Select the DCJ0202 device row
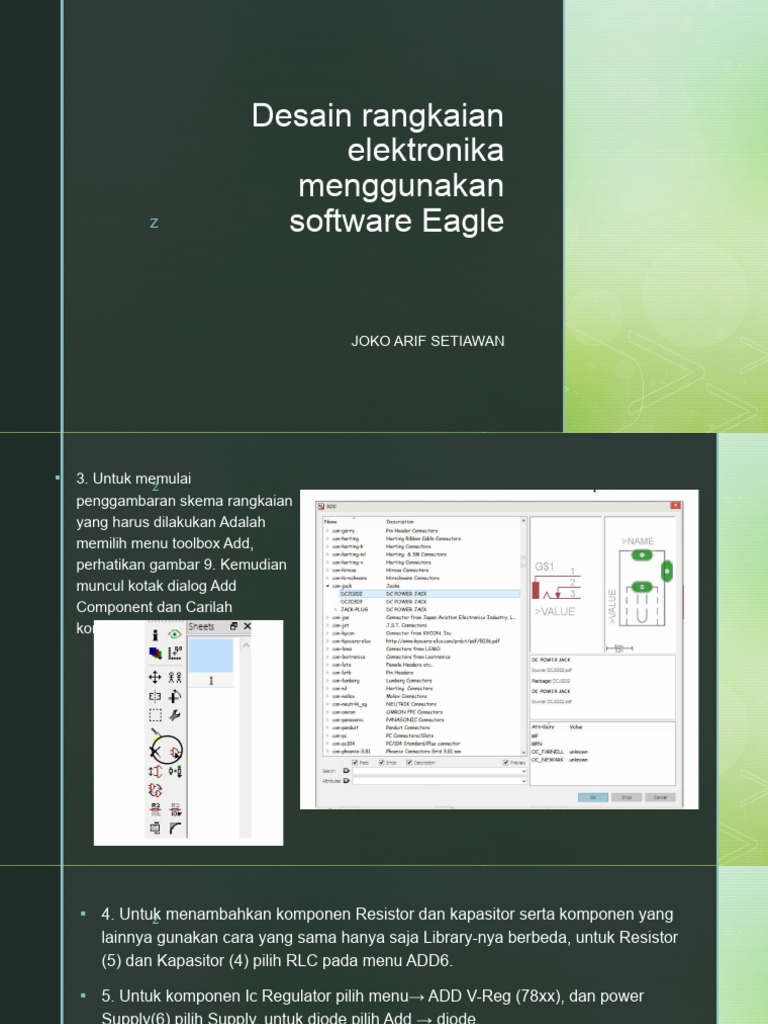Image resolution: width=768 pixels, height=1024 pixels. pos(430,594)
